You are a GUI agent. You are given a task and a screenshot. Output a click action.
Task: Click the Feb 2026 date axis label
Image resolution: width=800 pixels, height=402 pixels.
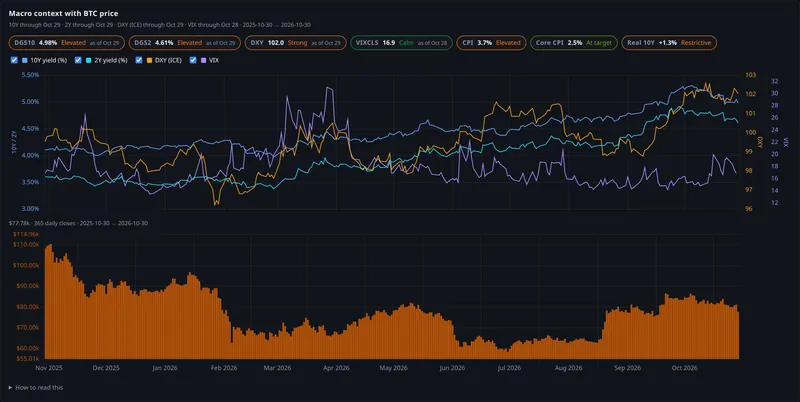pos(224,368)
